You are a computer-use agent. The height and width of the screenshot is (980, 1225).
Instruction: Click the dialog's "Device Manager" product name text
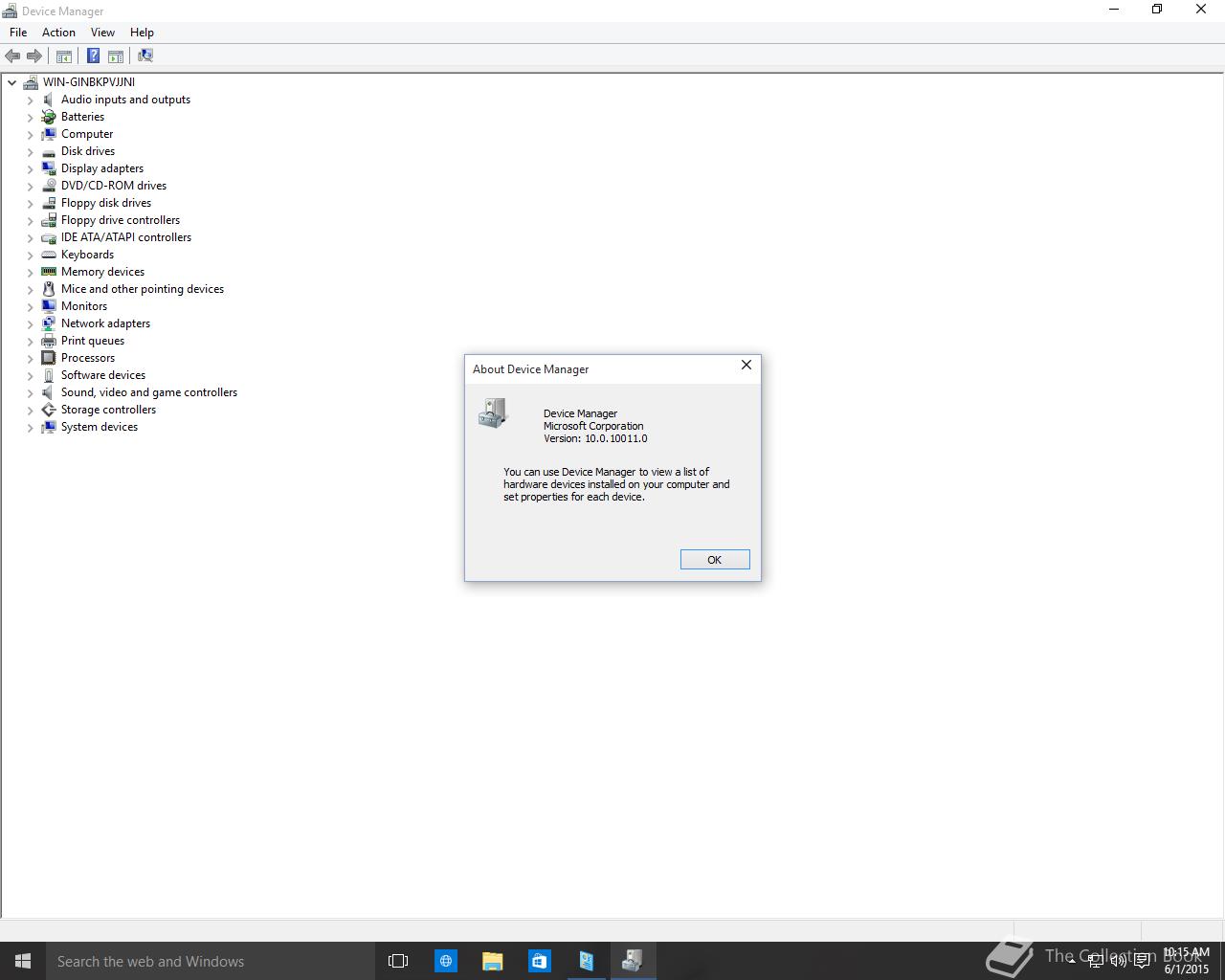click(580, 413)
